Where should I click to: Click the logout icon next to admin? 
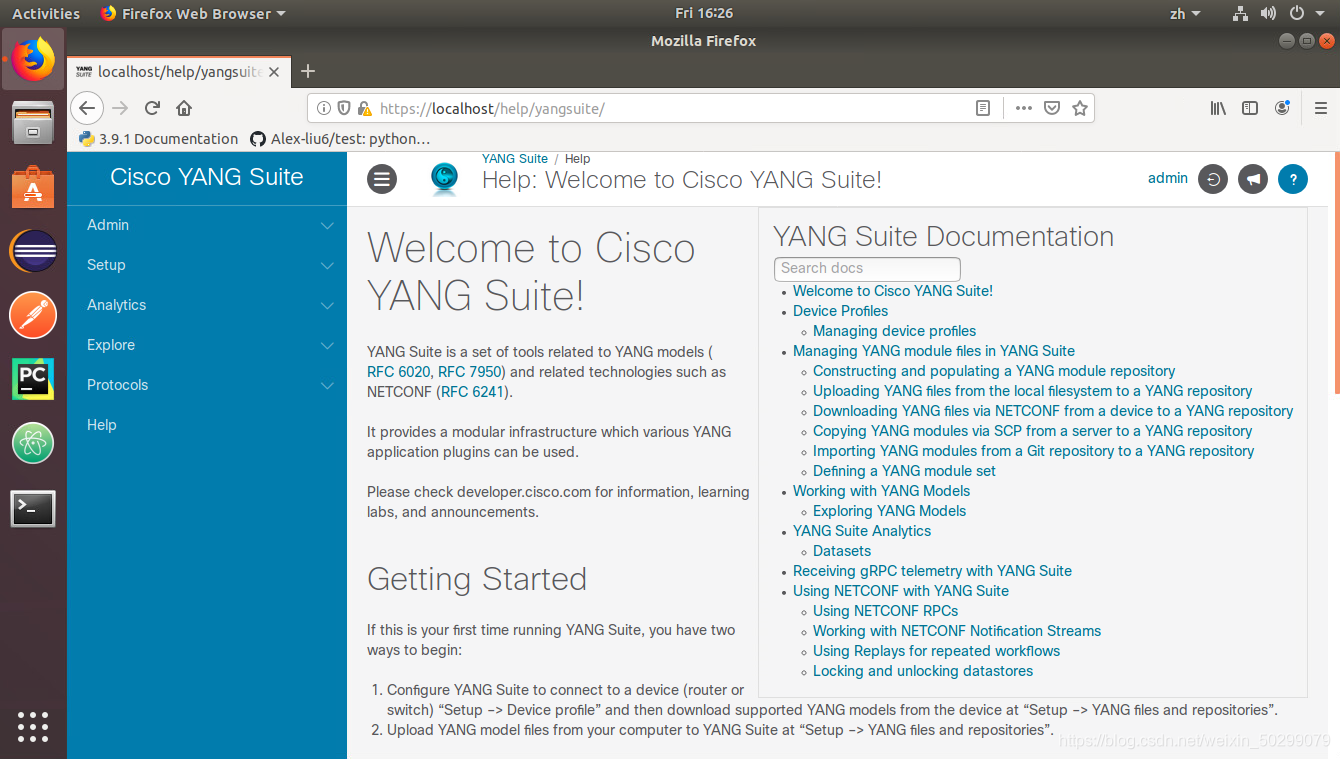[1213, 179]
